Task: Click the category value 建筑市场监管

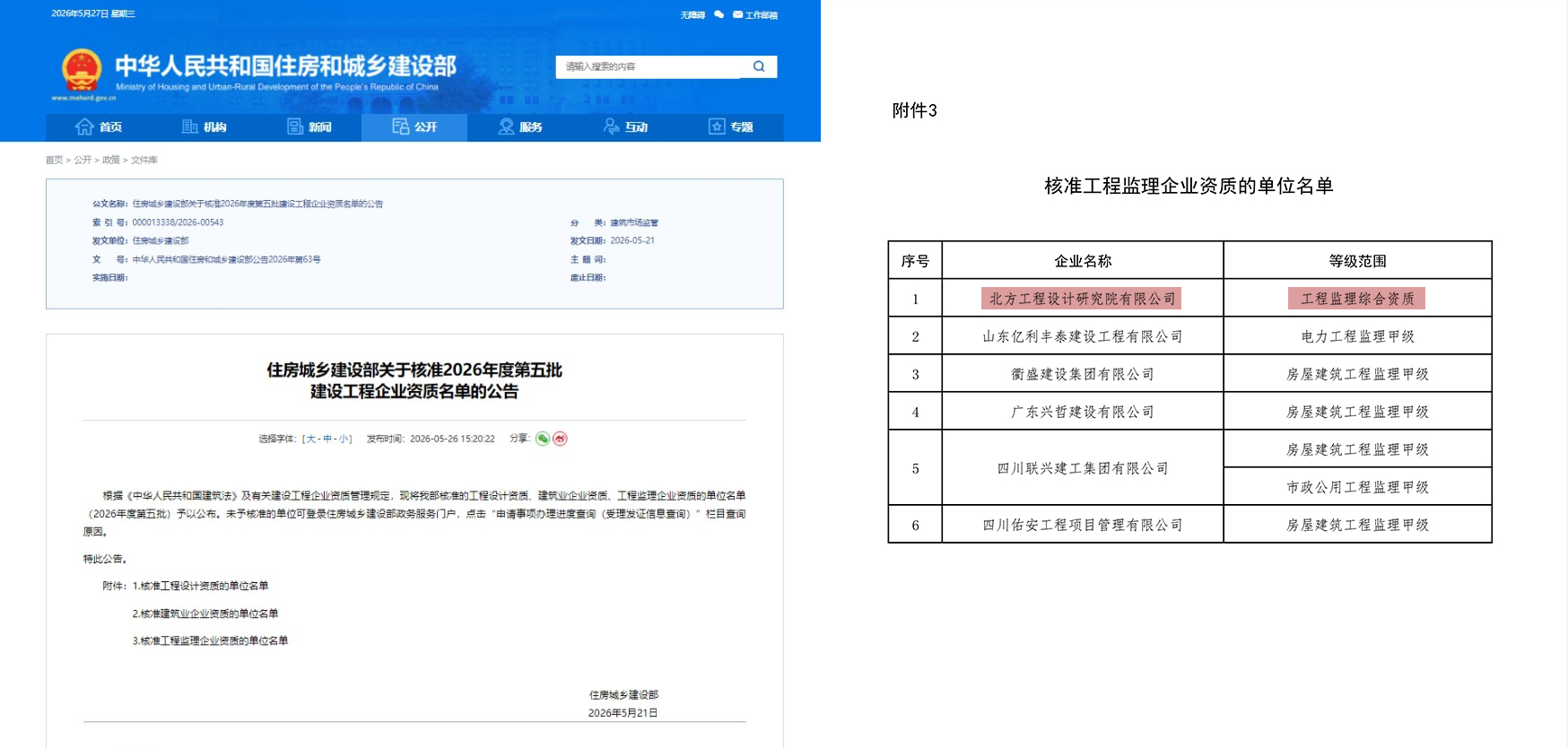Action: [634, 222]
